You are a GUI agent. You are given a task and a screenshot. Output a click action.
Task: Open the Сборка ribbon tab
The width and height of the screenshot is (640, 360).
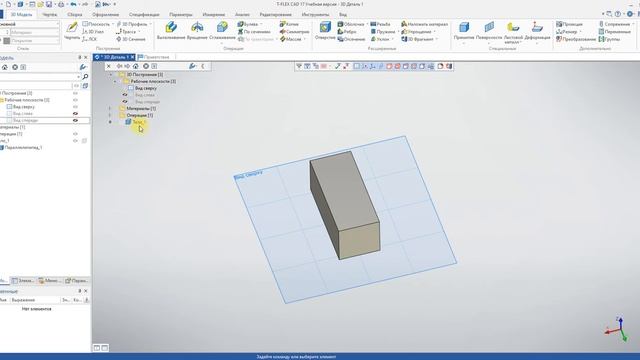coord(75,14)
